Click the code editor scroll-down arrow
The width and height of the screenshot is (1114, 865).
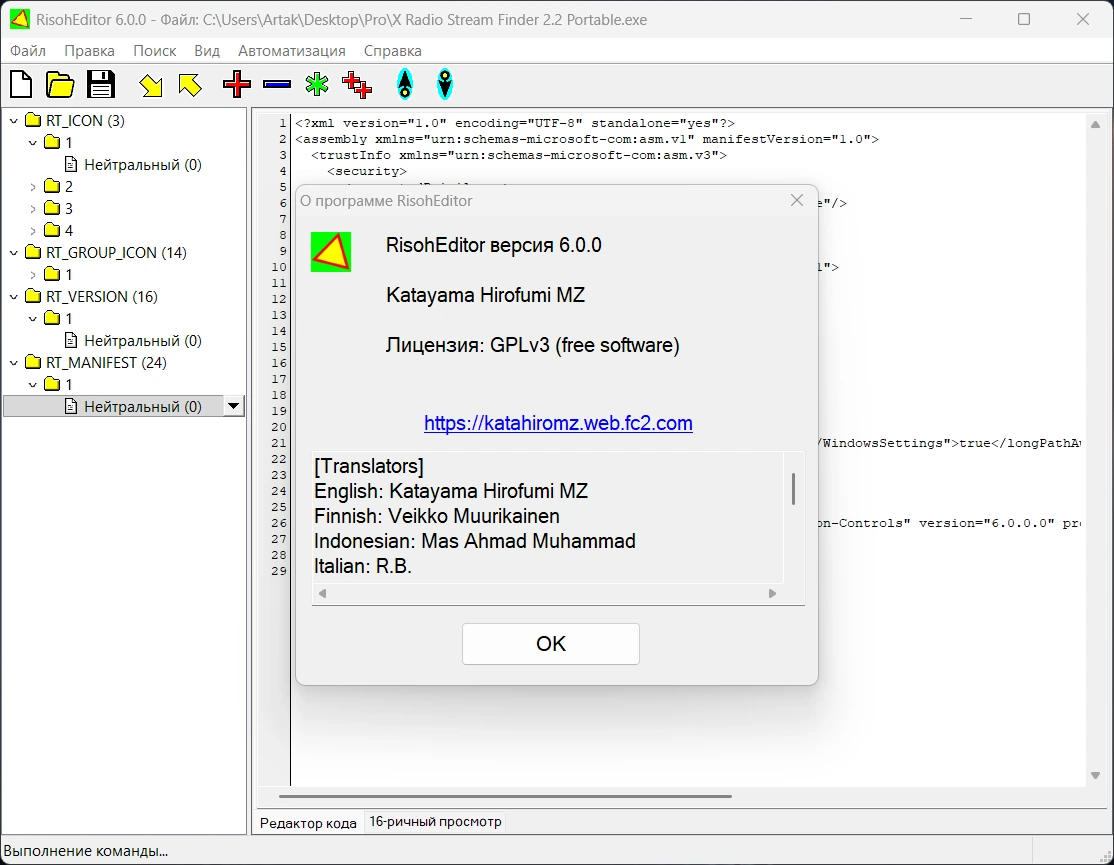click(x=1096, y=776)
